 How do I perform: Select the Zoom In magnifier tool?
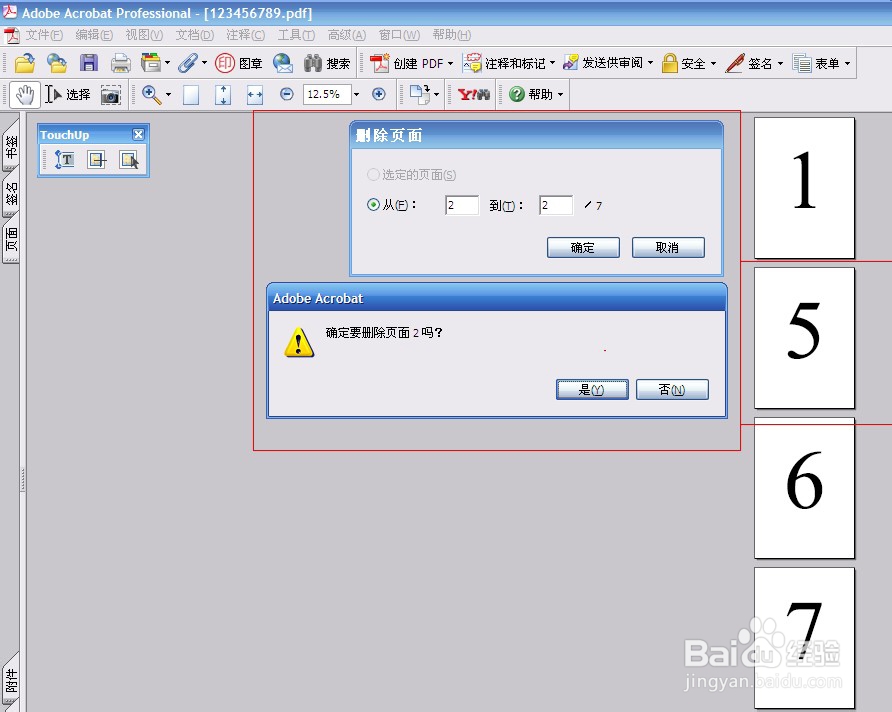[x=151, y=94]
